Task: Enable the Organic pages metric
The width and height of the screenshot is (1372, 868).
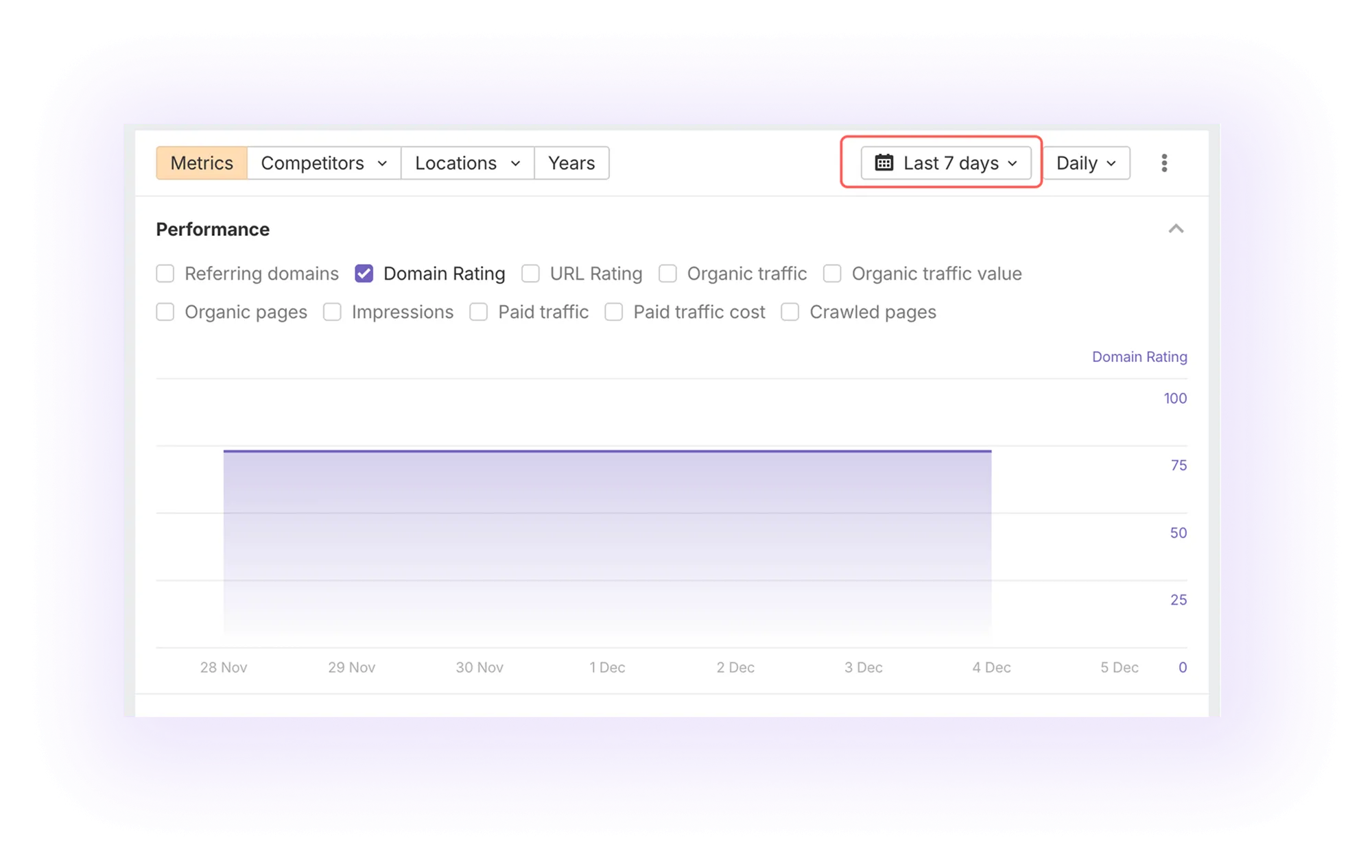Action: click(165, 312)
